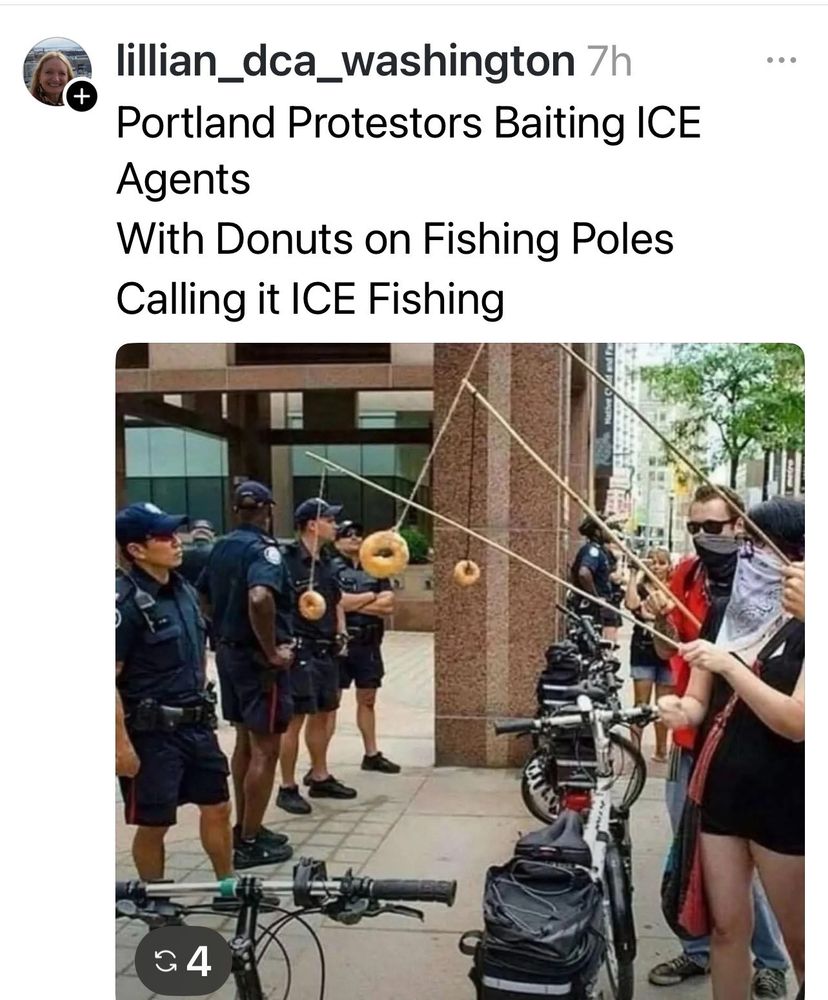Click the small donut beside the stone pillar
Screen dimensions: 828x1000
pos(466,573)
